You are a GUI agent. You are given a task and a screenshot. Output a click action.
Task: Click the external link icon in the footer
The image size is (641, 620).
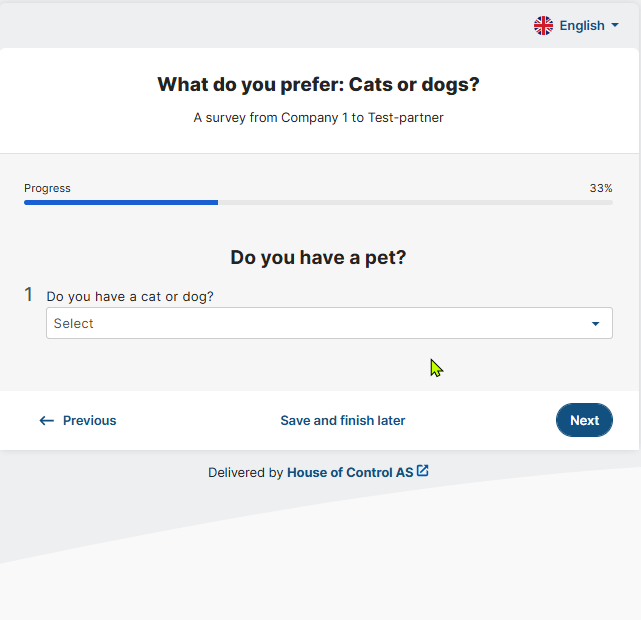coord(423,471)
